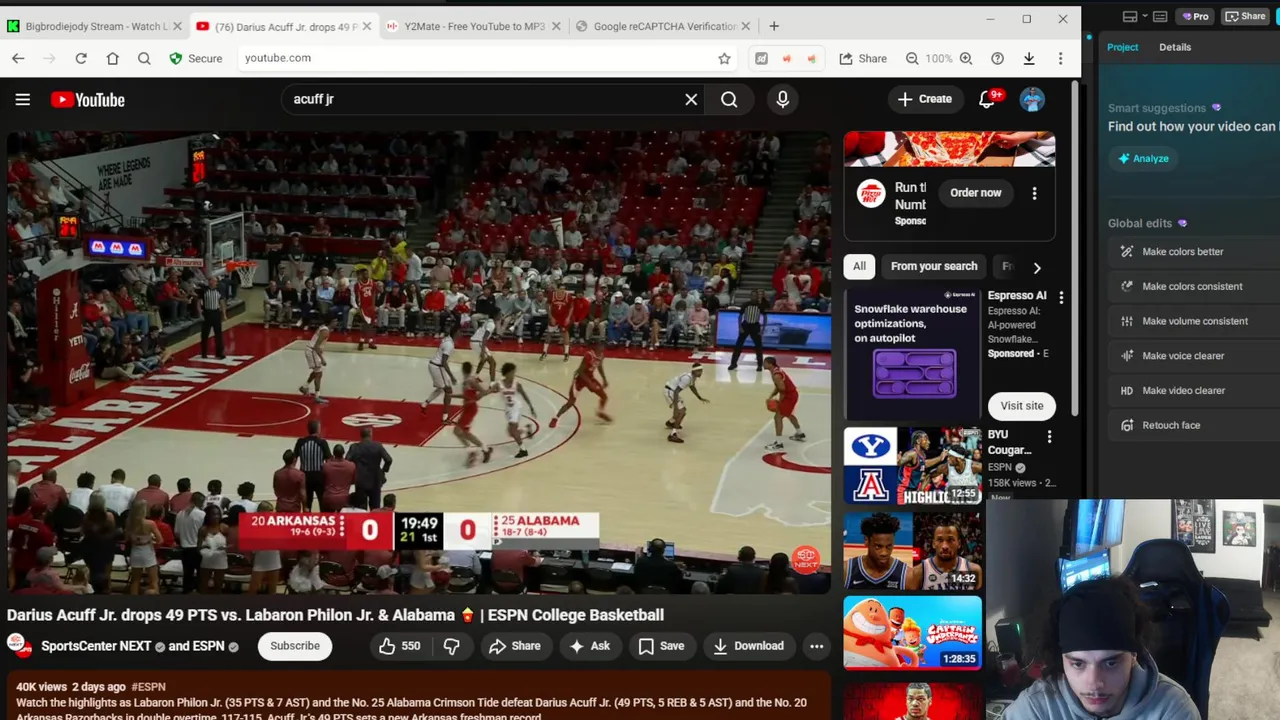Image resolution: width=1280 pixels, height=720 pixels.
Task: Click the Analyze button in the editor
Action: (x=1143, y=158)
